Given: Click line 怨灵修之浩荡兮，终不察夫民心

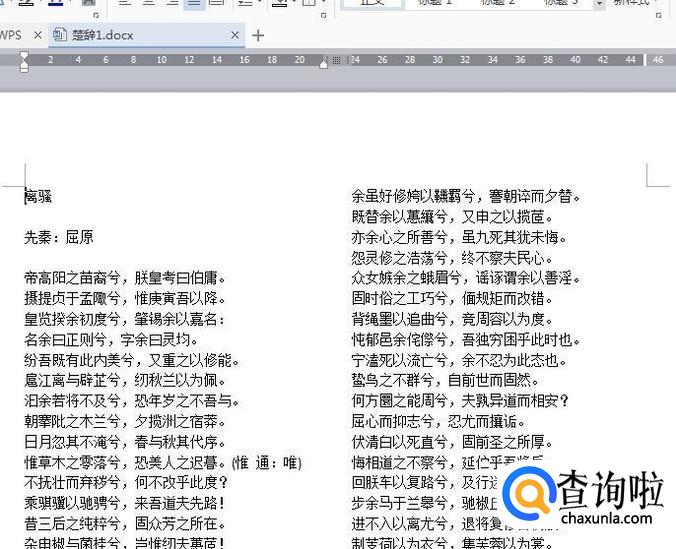Looking at the screenshot, I should pos(453,258).
